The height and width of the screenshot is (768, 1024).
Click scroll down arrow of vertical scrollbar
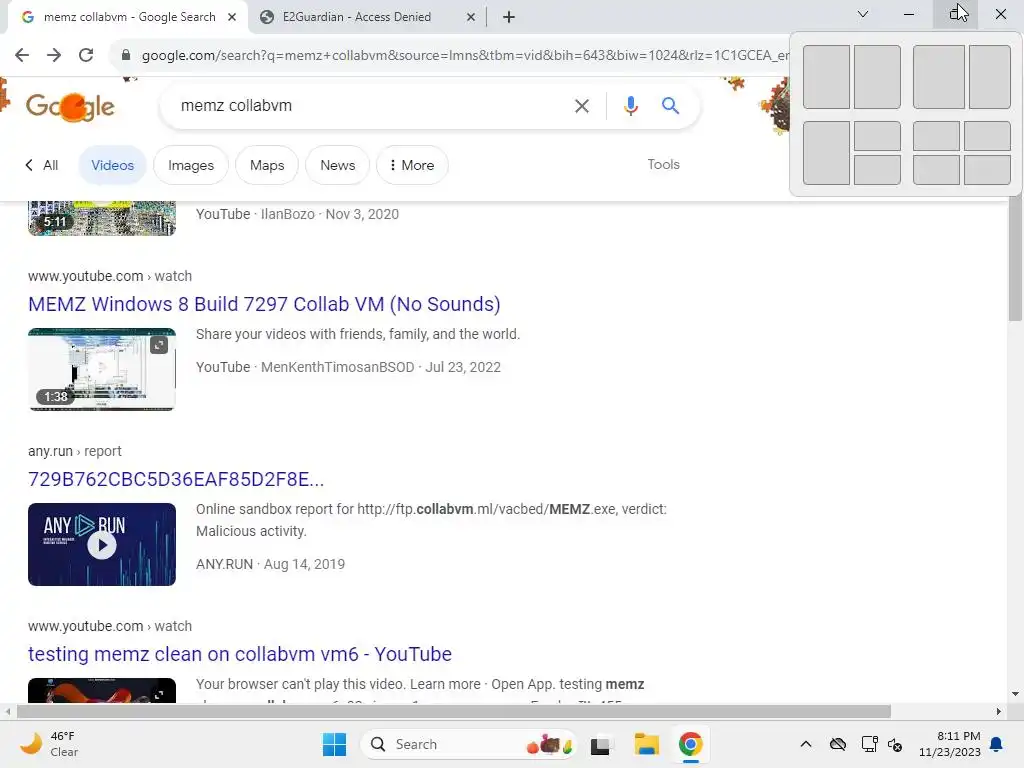[1015, 694]
